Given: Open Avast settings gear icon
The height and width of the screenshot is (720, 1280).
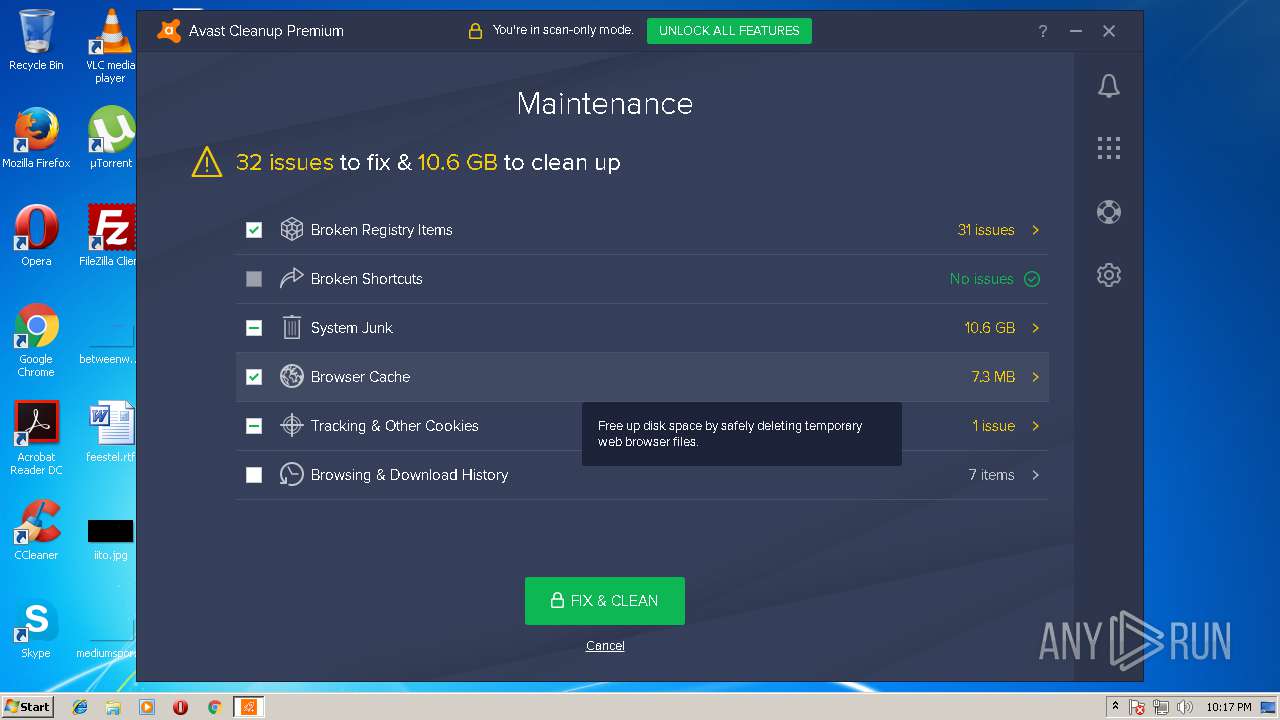Looking at the screenshot, I should pyautogui.click(x=1108, y=275).
